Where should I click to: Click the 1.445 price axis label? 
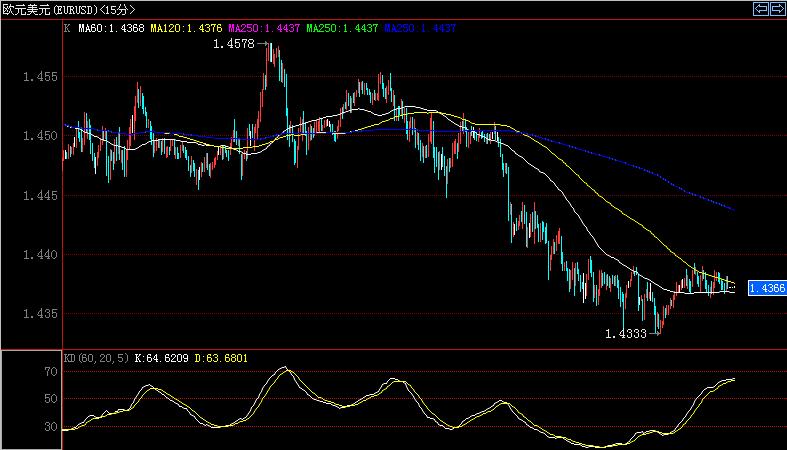[40, 196]
